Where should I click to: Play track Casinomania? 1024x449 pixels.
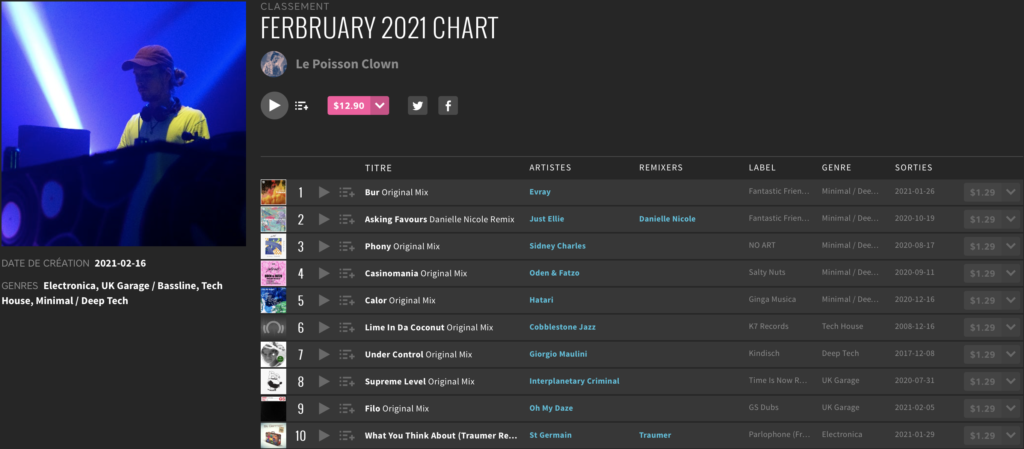point(324,273)
